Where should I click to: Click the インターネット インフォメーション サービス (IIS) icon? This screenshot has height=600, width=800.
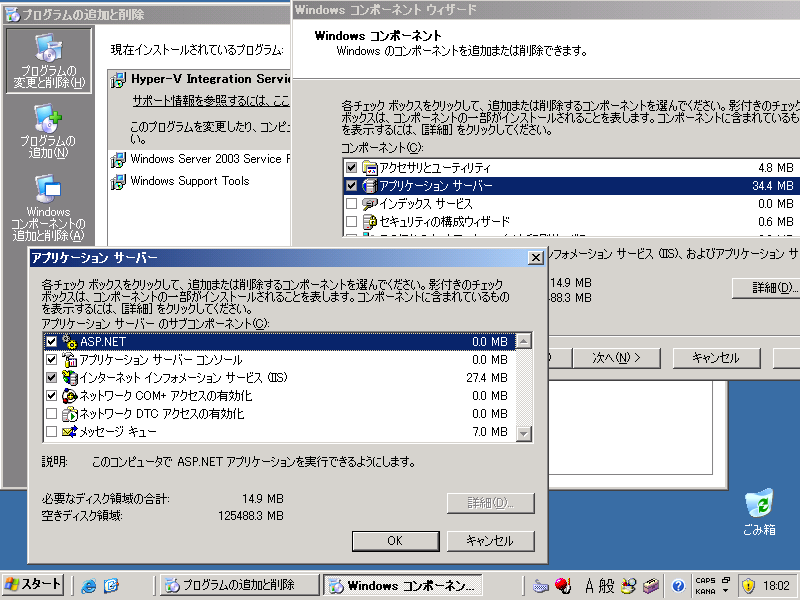(69, 378)
